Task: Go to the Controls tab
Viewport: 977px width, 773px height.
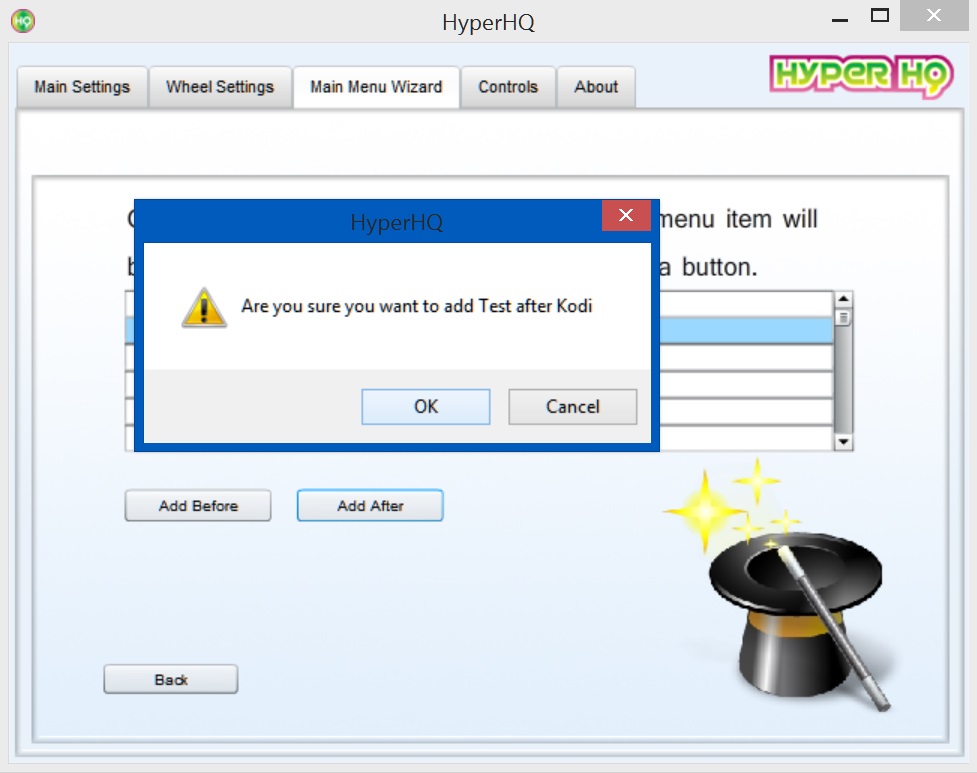Action: pos(508,87)
